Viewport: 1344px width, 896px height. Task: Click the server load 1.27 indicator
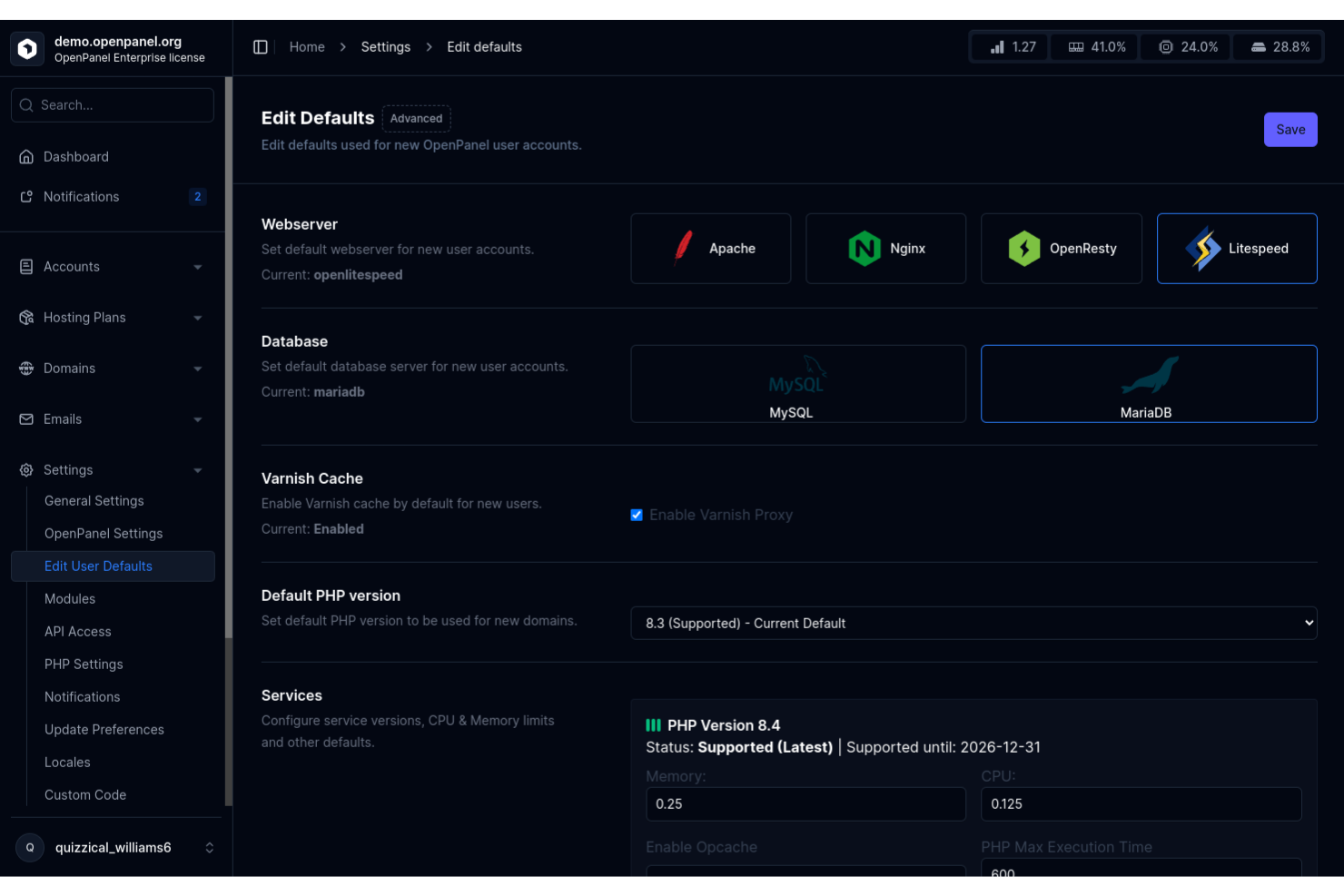1012,47
